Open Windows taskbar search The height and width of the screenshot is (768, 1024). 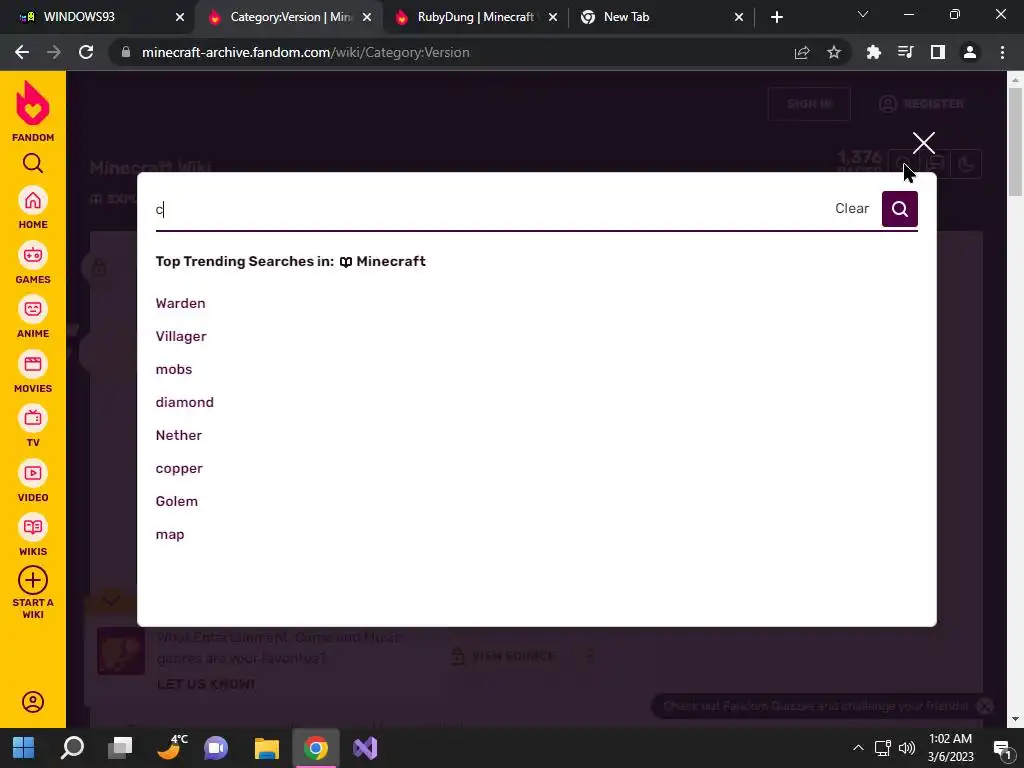tap(72, 748)
